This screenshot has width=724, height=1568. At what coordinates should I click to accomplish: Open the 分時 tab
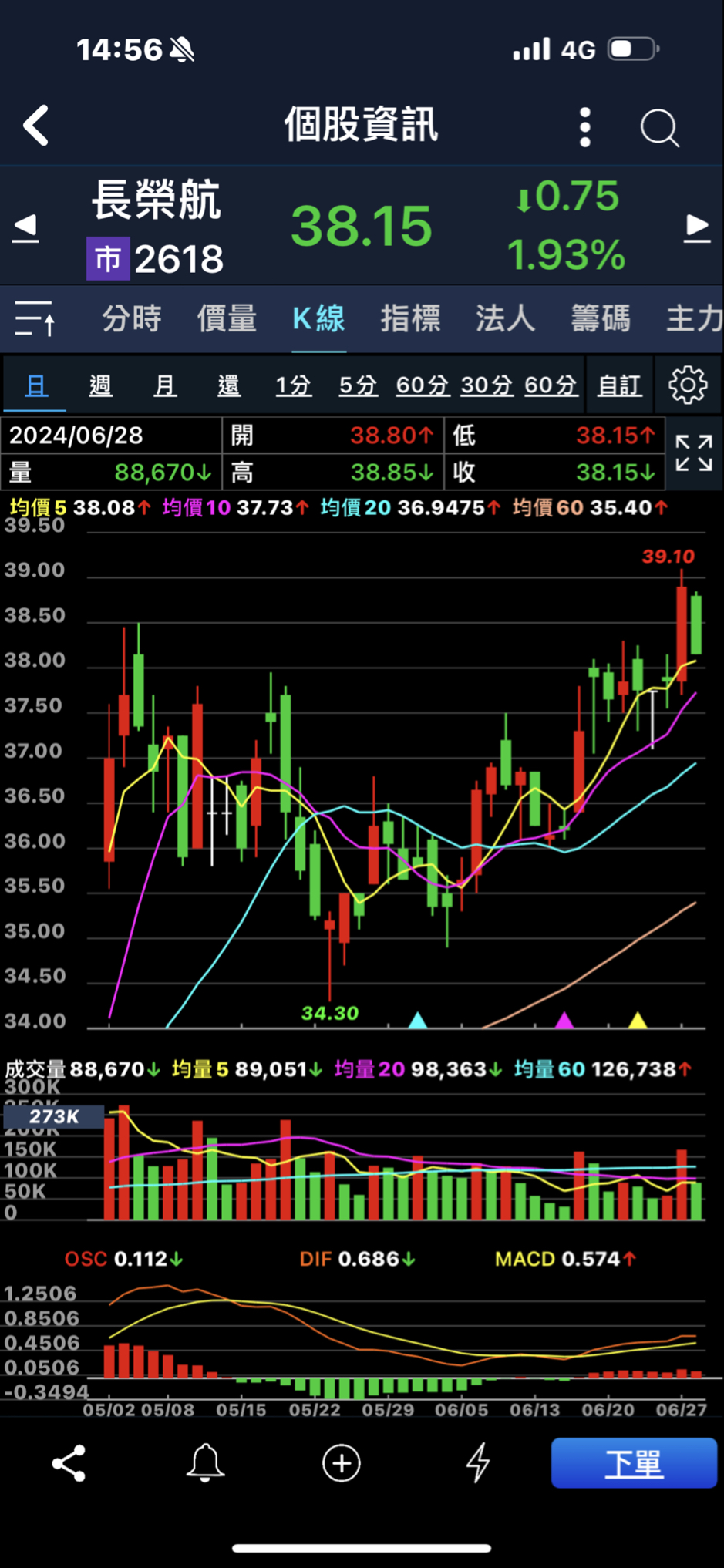point(132,318)
